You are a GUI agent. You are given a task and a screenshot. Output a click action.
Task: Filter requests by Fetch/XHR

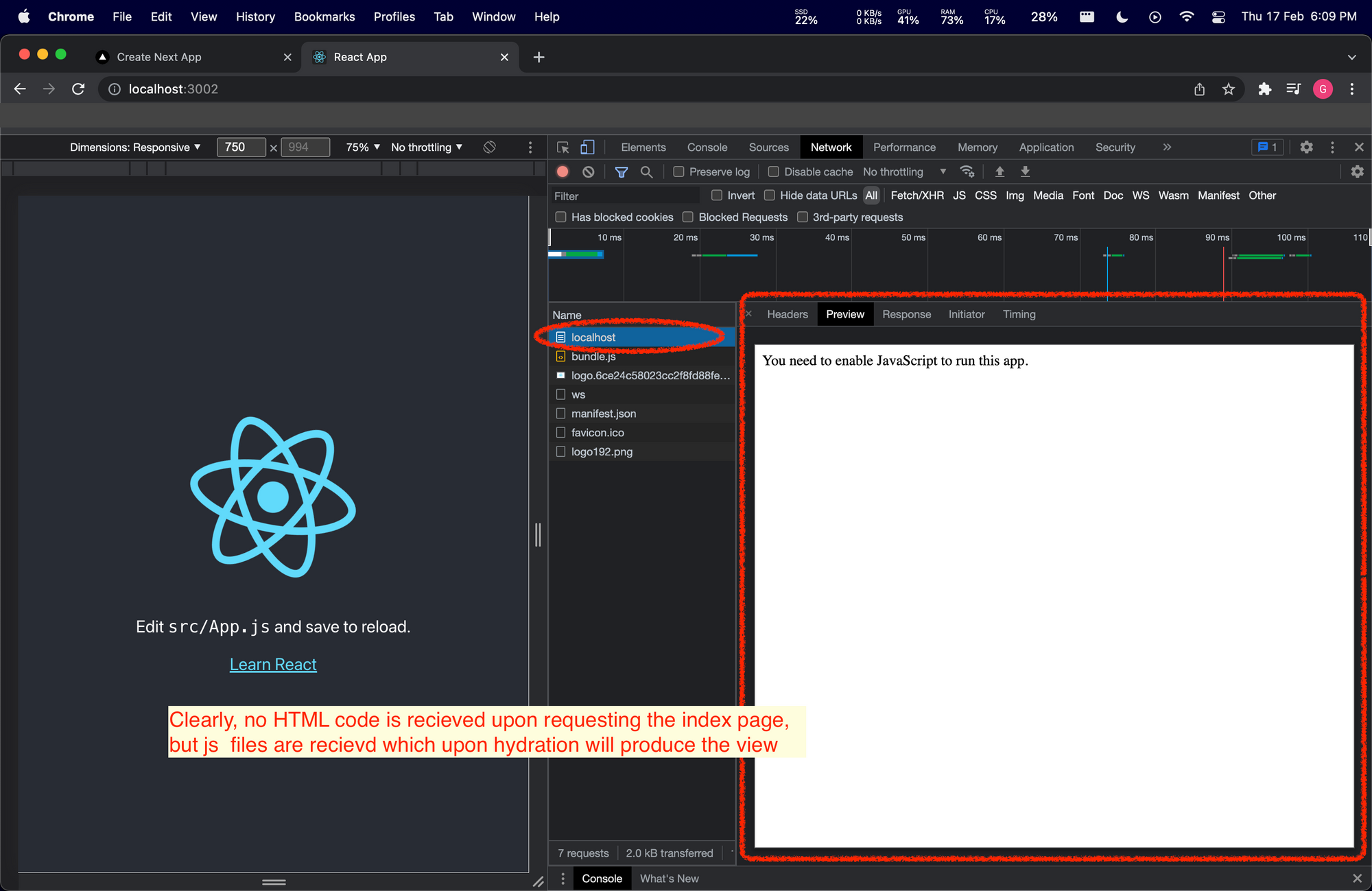(x=917, y=195)
